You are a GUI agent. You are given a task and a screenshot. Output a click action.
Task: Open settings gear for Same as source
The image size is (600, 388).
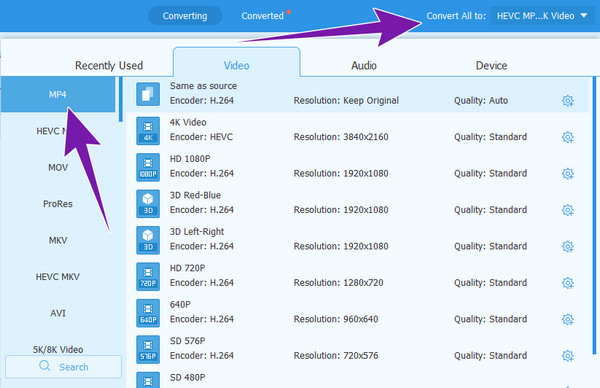pos(567,101)
